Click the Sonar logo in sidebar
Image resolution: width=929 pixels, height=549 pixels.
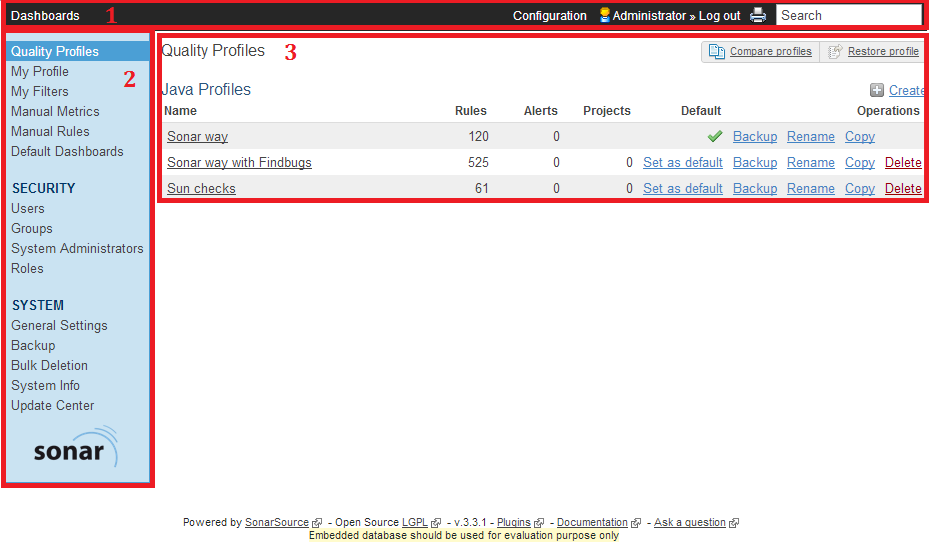point(76,447)
